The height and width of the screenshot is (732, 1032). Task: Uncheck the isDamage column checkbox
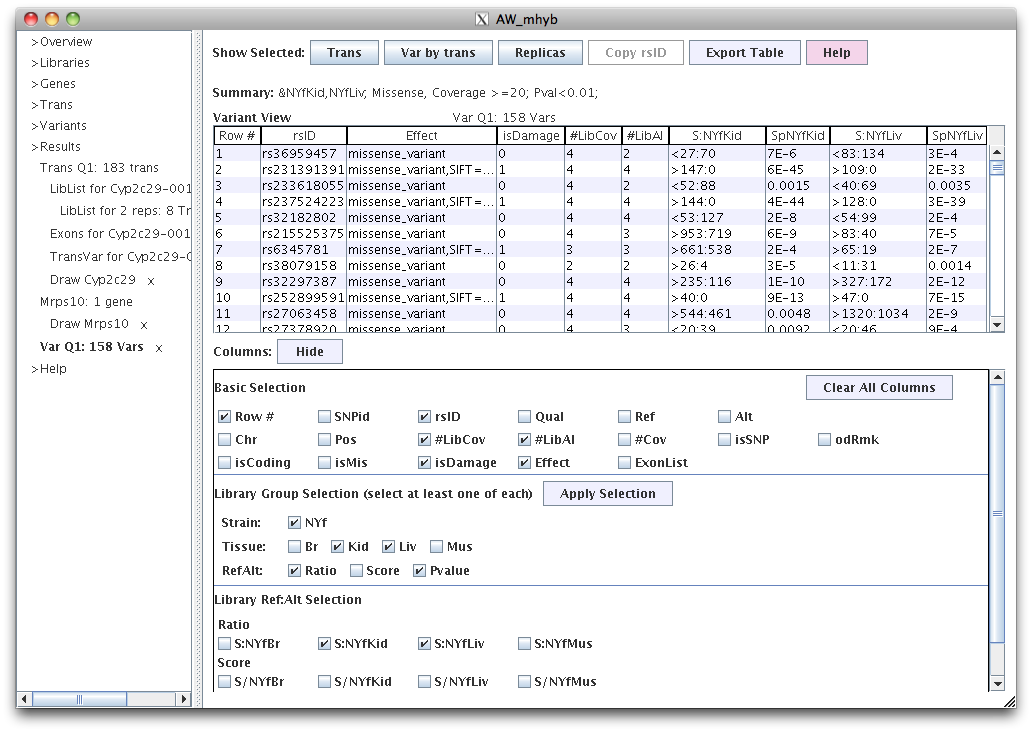click(425, 463)
